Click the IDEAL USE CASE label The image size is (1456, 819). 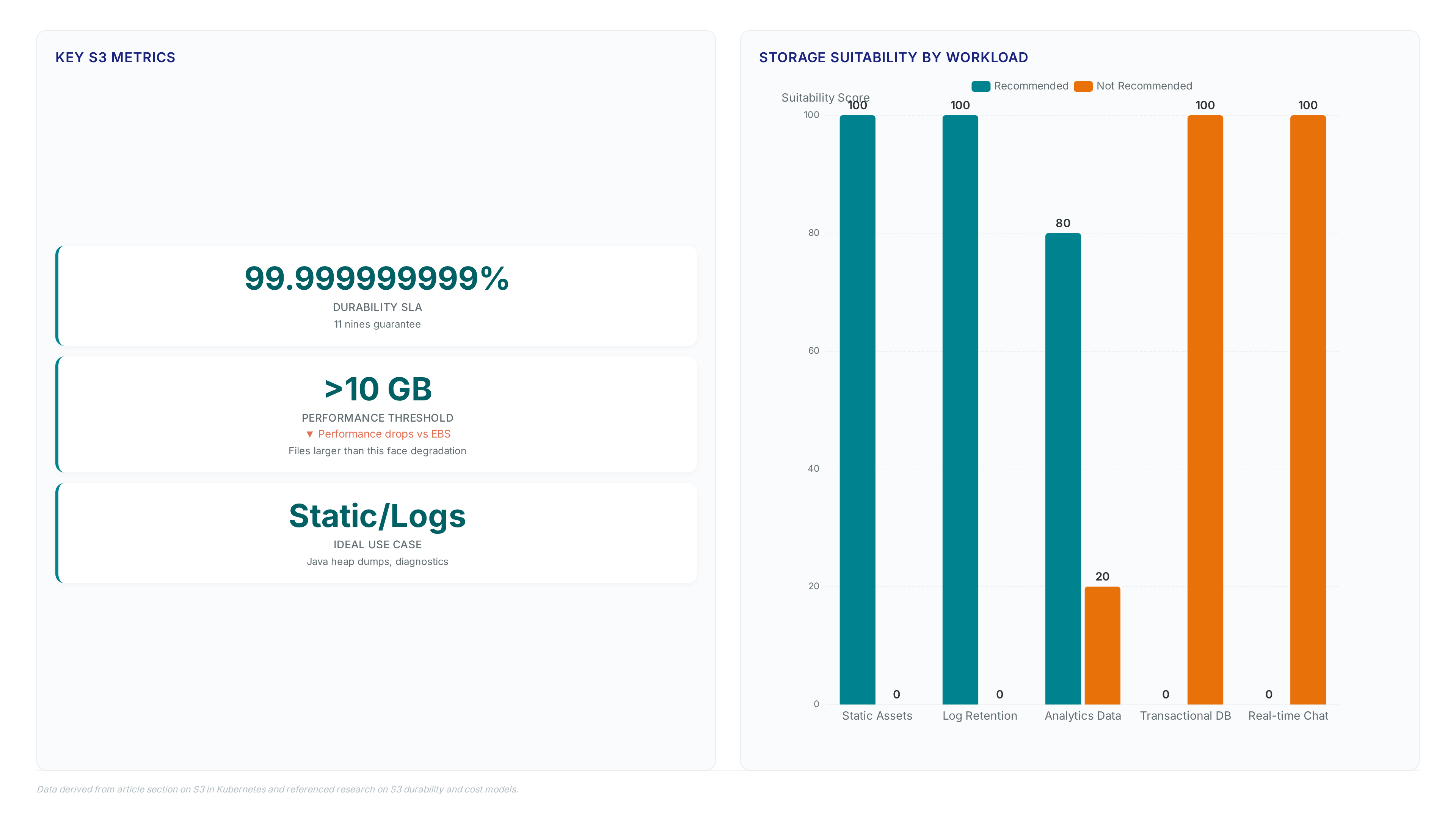377,545
